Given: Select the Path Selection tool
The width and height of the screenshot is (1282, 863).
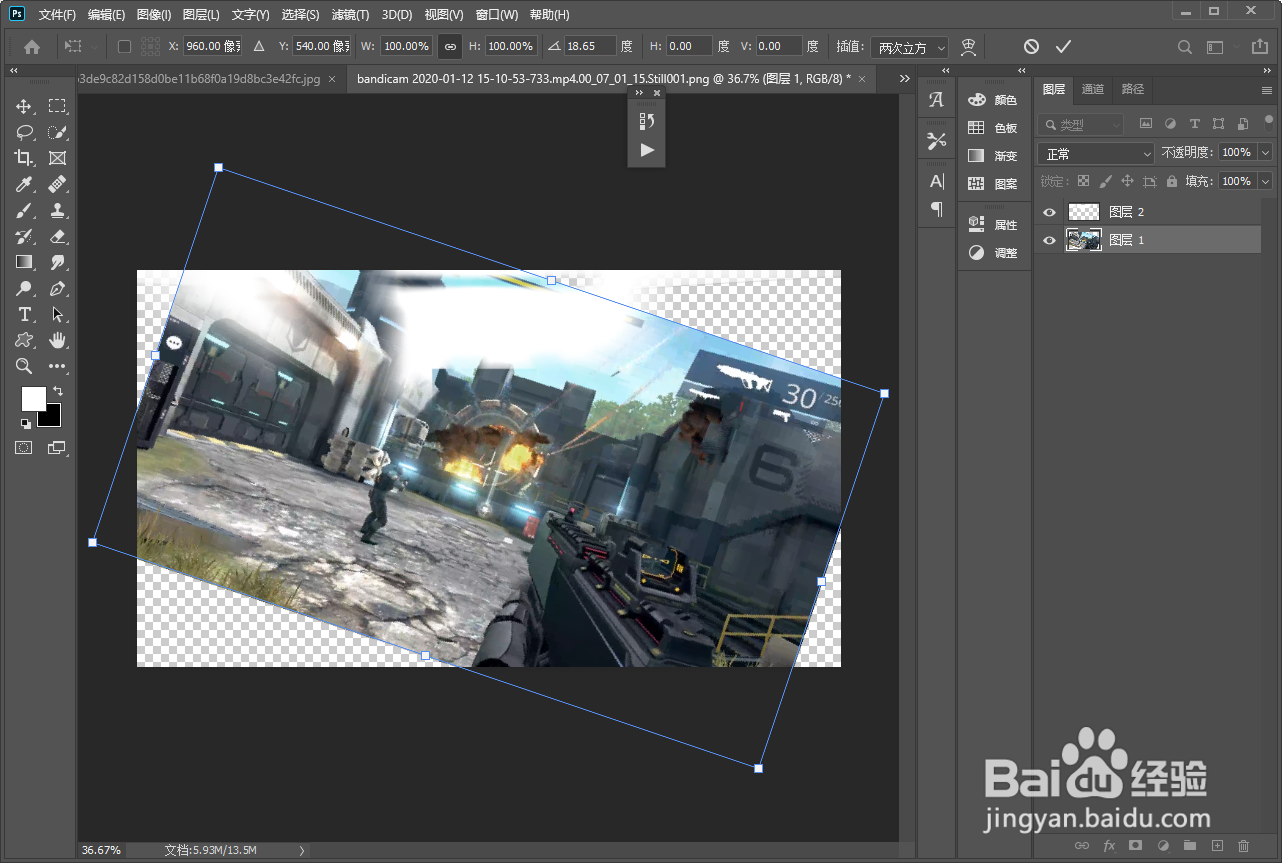Looking at the screenshot, I should 58,314.
